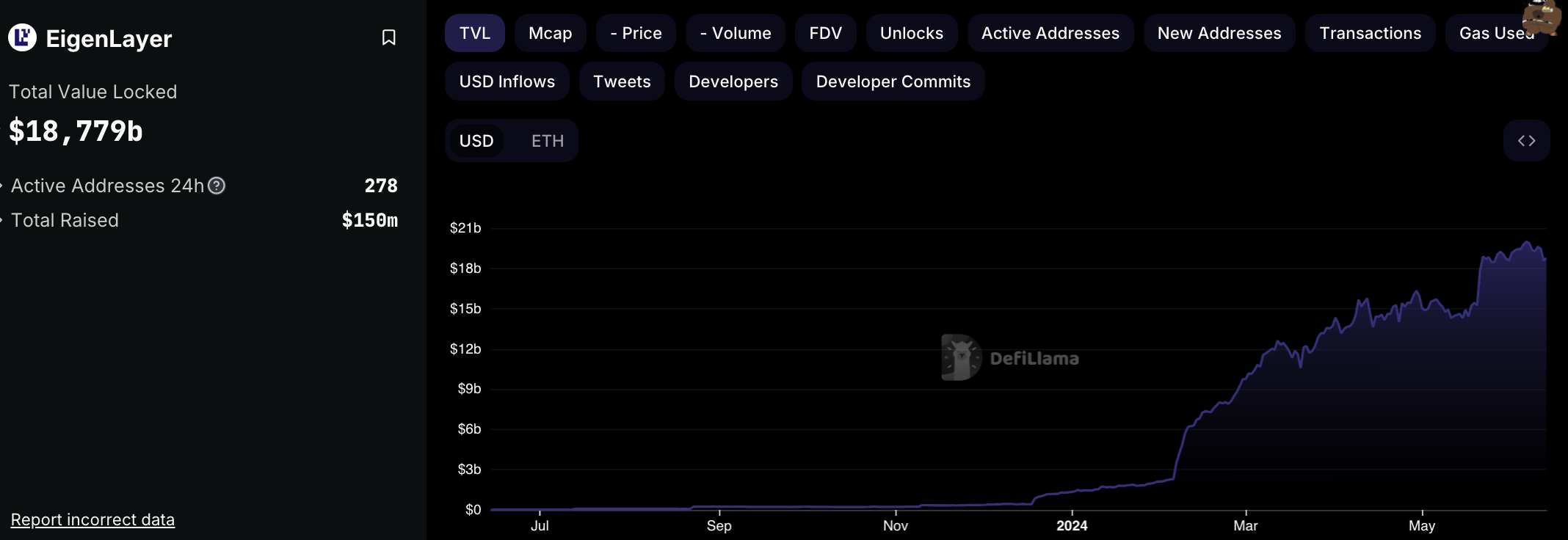Toggle the Mcap chart metric
Viewport: 1568px width, 540px height.
551,33
